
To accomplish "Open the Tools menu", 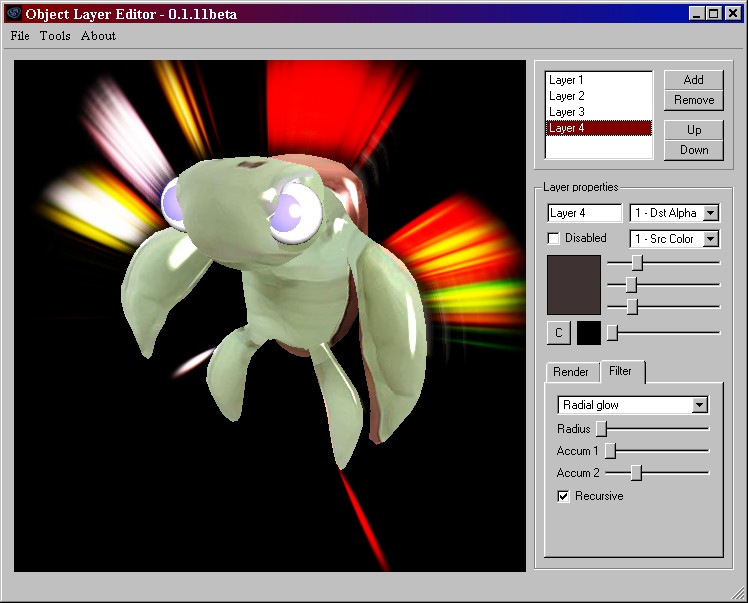I will click(55, 36).
